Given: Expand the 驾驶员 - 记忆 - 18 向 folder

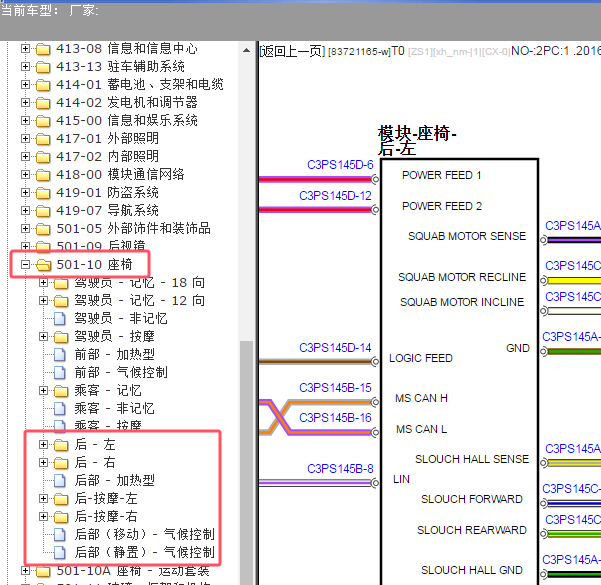Looking at the screenshot, I should click(43, 283).
